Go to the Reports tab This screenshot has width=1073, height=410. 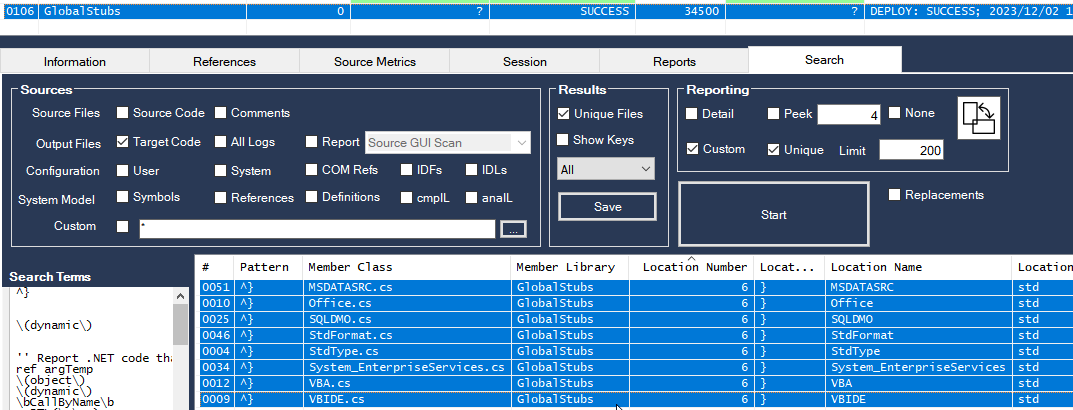coord(674,61)
